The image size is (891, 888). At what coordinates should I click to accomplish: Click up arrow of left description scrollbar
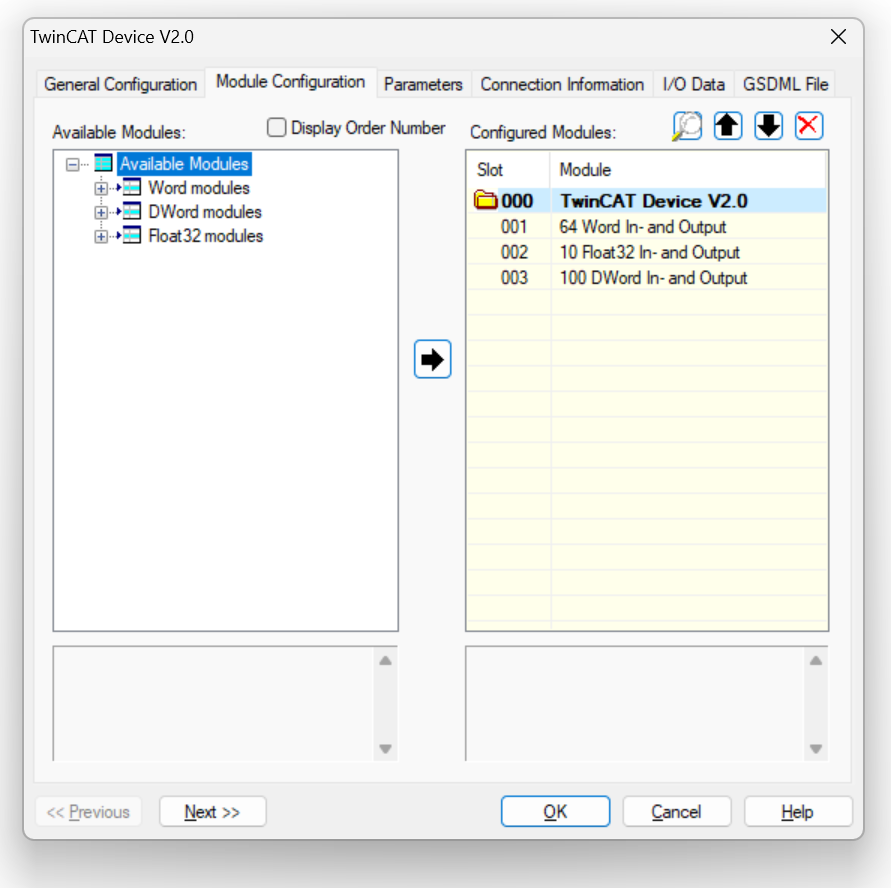click(x=385, y=660)
